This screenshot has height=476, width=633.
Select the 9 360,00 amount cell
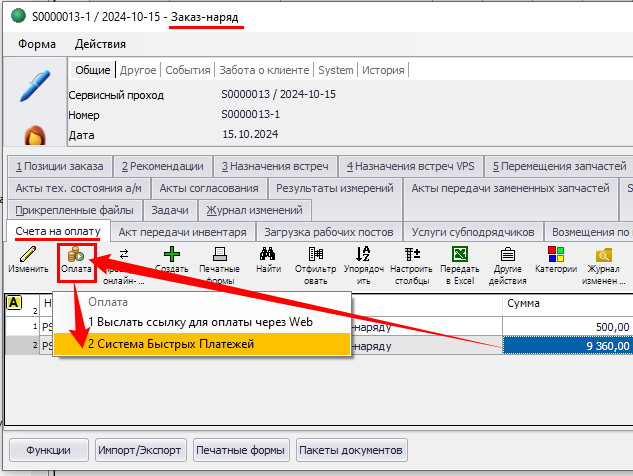[x=567, y=346]
